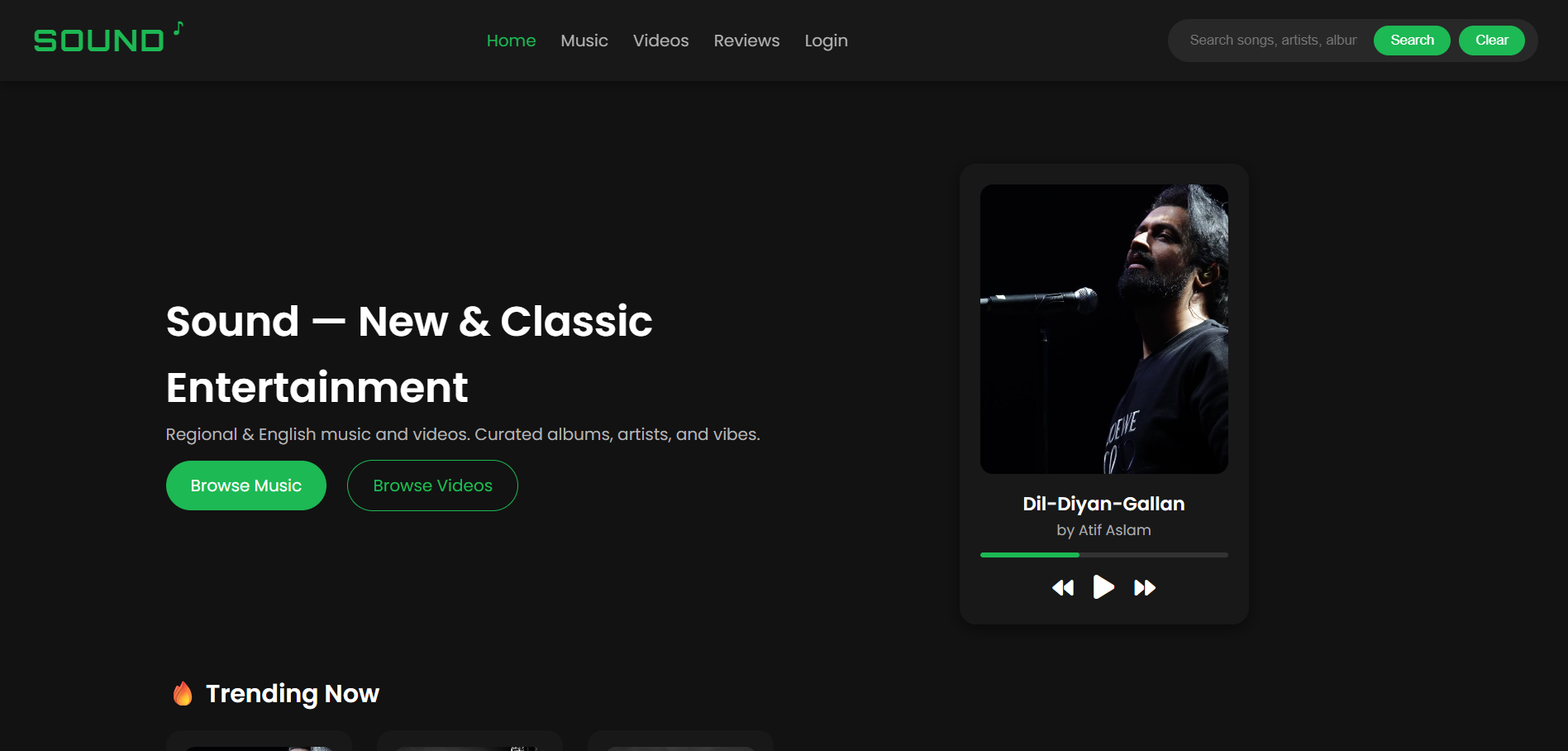Rewind the current track

tap(1063, 587)
